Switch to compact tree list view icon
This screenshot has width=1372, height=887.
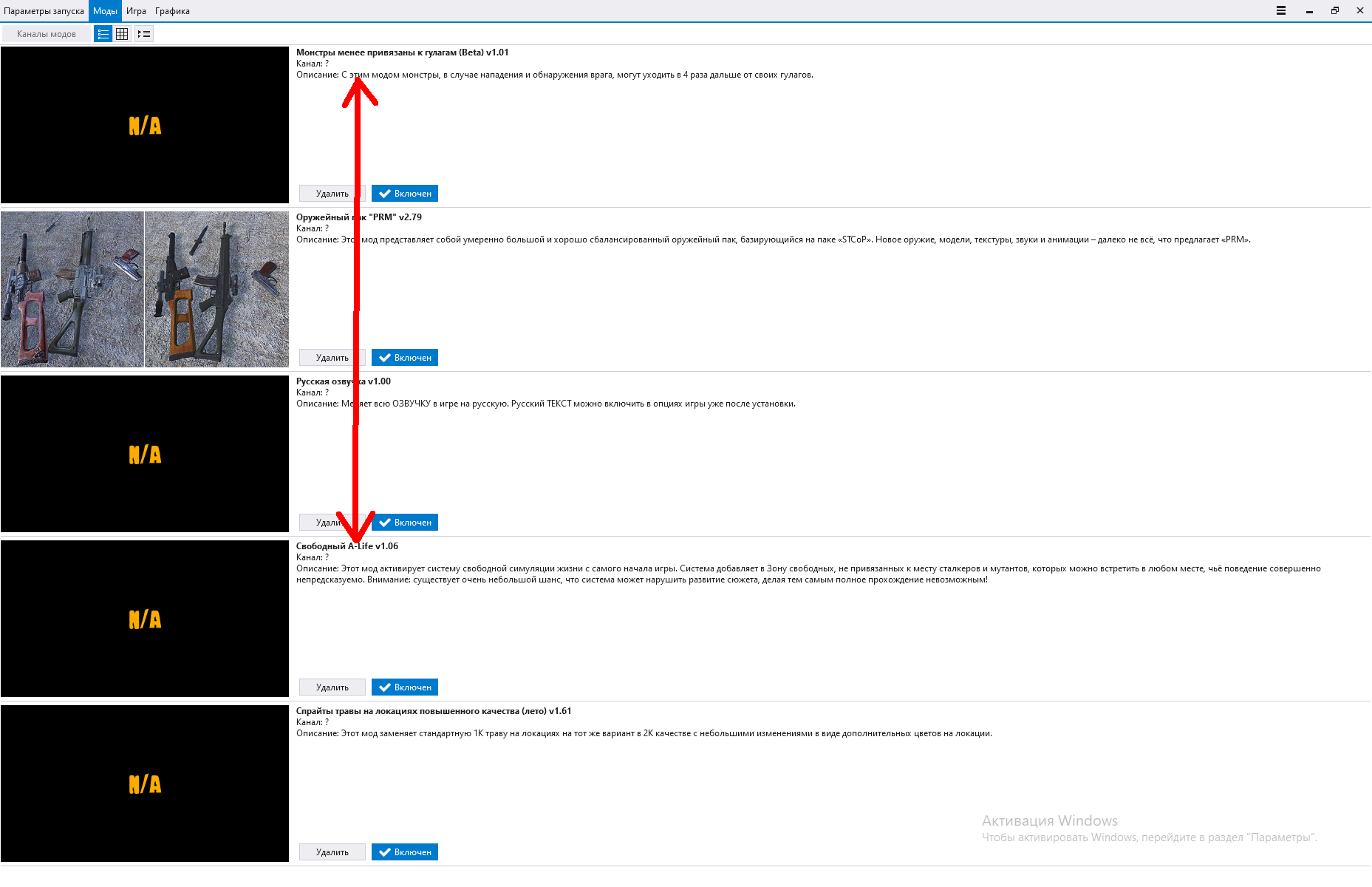144,34
